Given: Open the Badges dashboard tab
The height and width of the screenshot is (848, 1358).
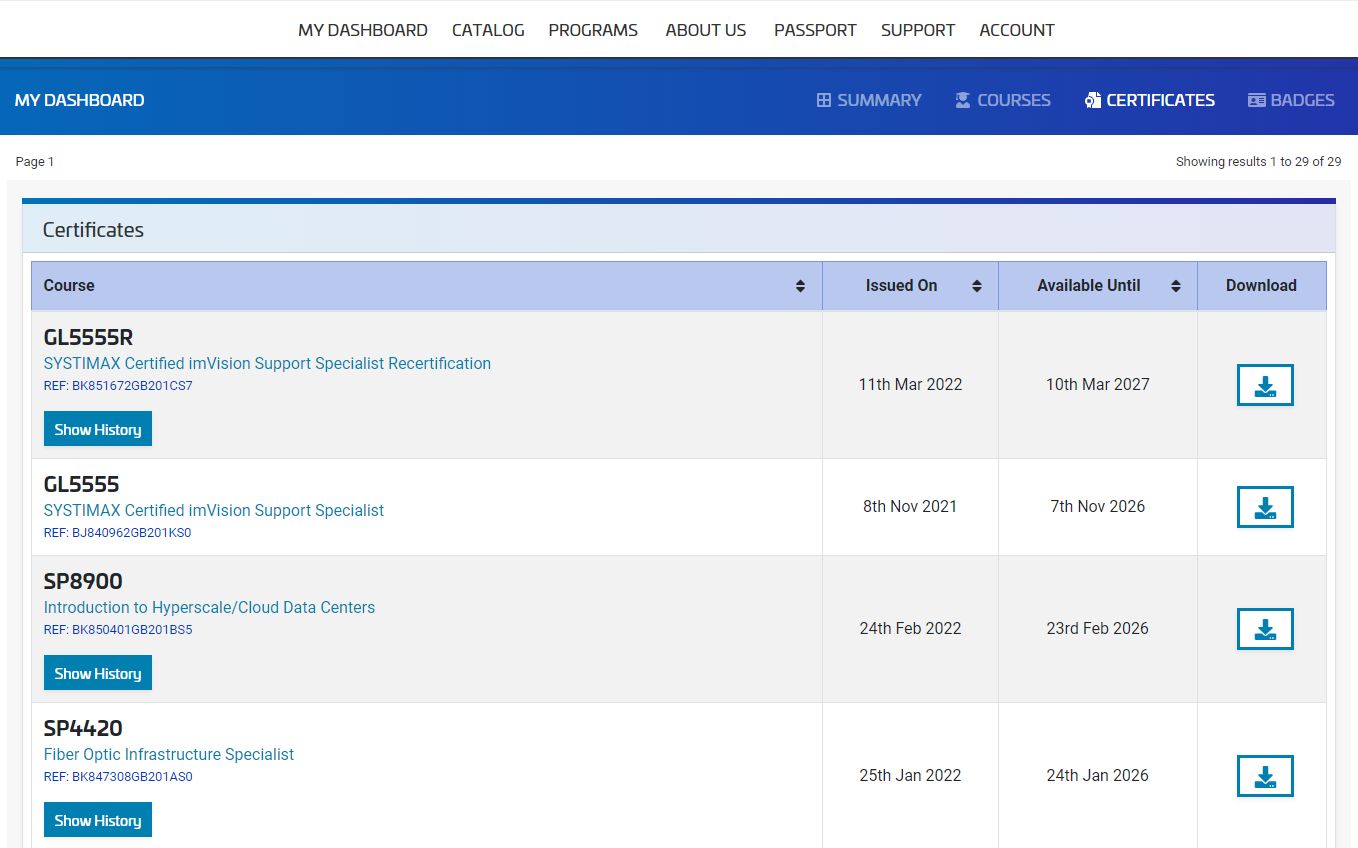Looking at the screenshot, I should [x=1291, y=100].
